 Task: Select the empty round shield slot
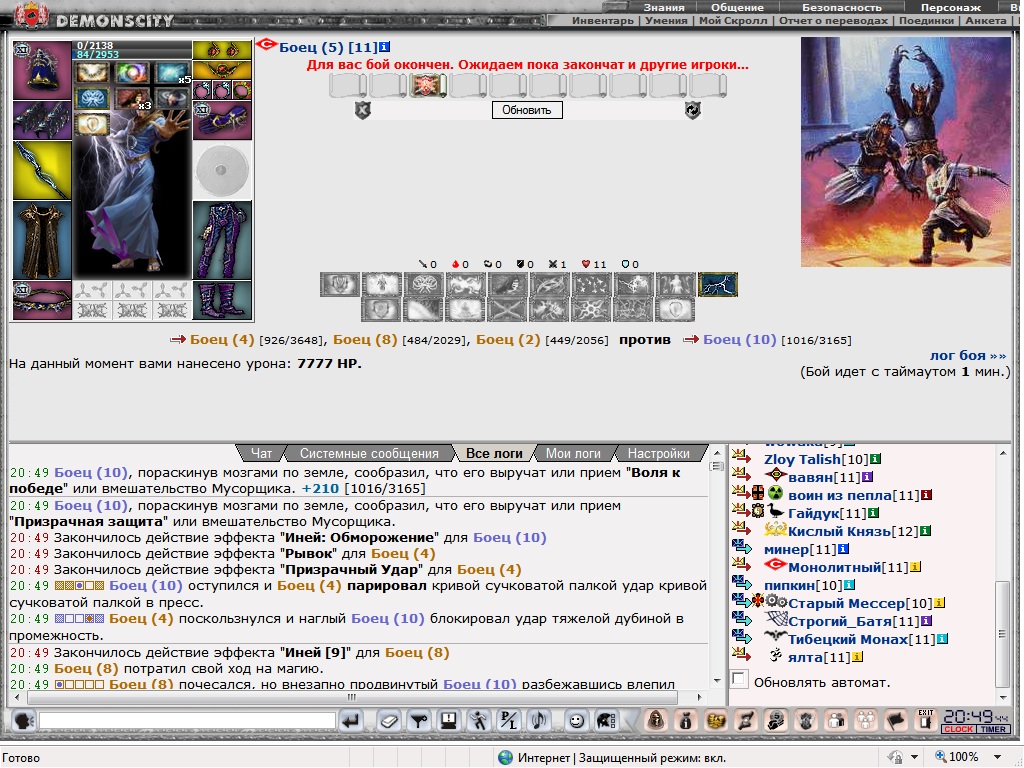coord(222,170)
